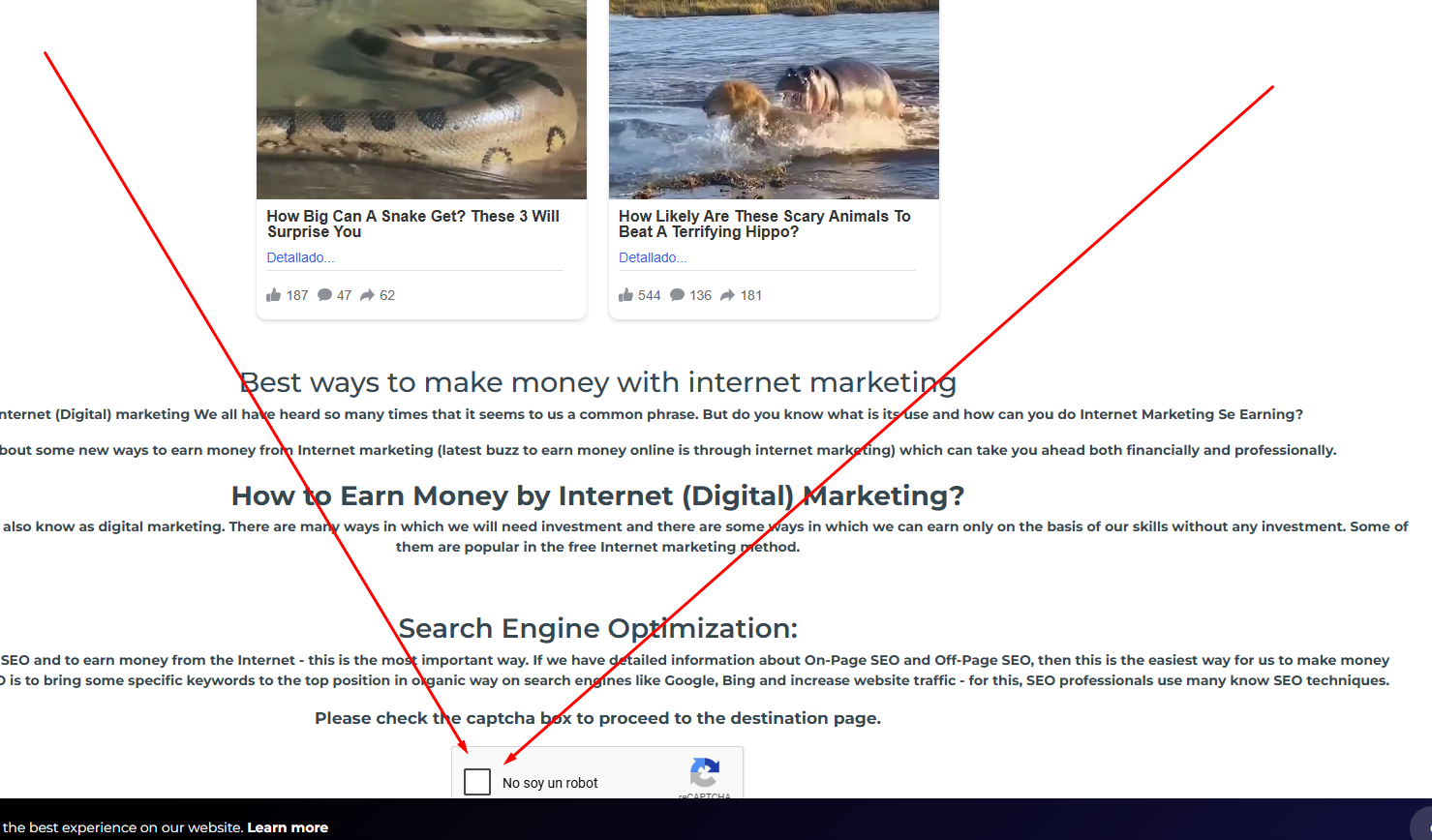This screenshot has width=1432, height=840.
Task: Open "How Likely Are These Scary Animals" headline
Action: (765, 224)
